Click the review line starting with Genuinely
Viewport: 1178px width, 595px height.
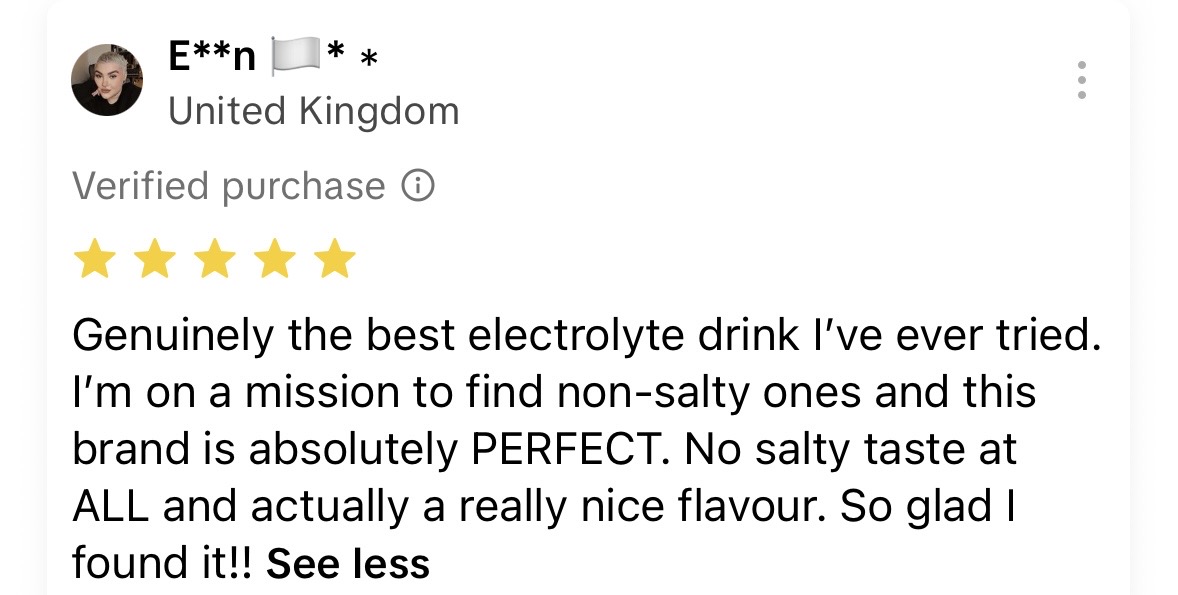tap(585, 336)
